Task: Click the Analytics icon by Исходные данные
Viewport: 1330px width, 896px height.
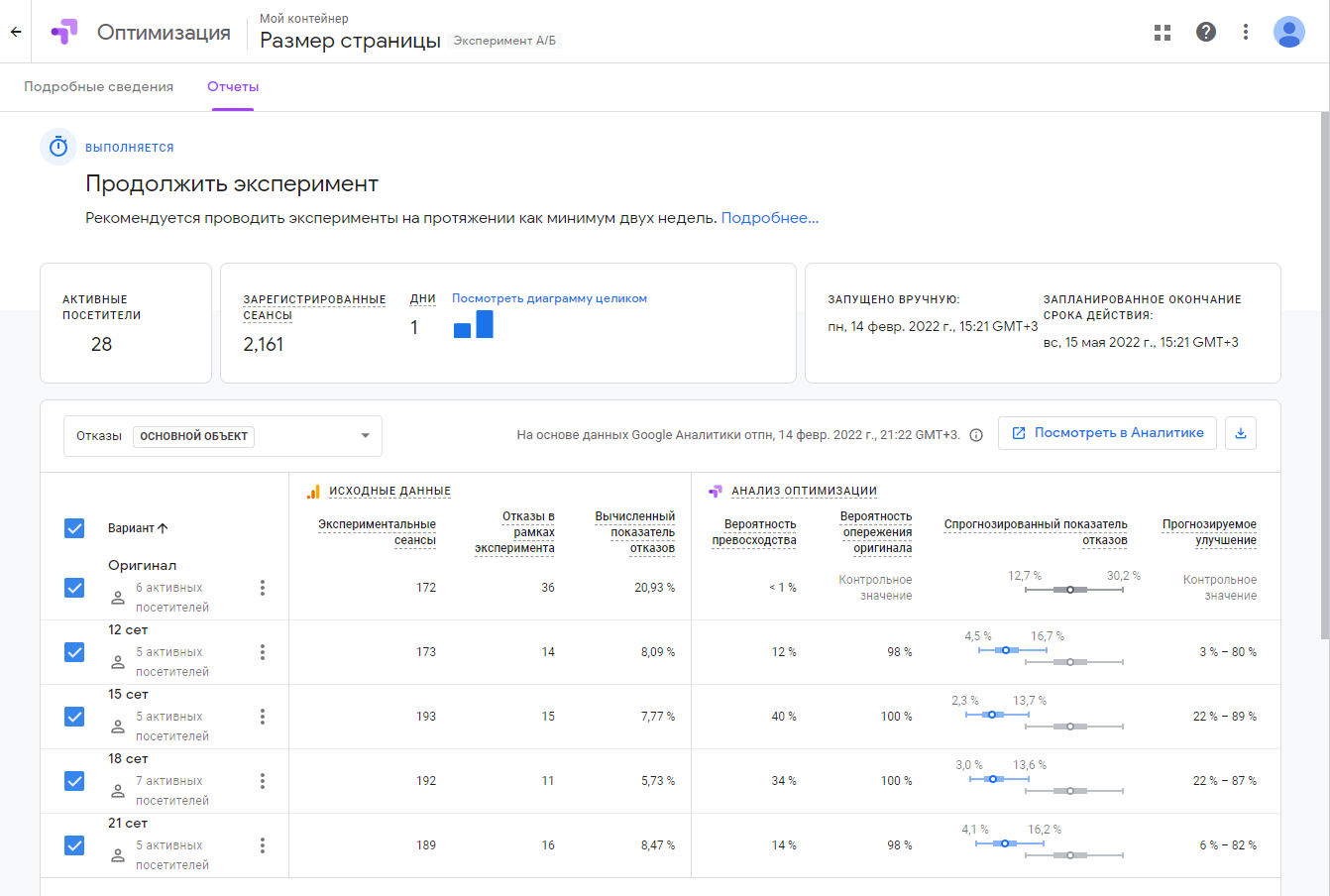Action: tap(313, 491)
